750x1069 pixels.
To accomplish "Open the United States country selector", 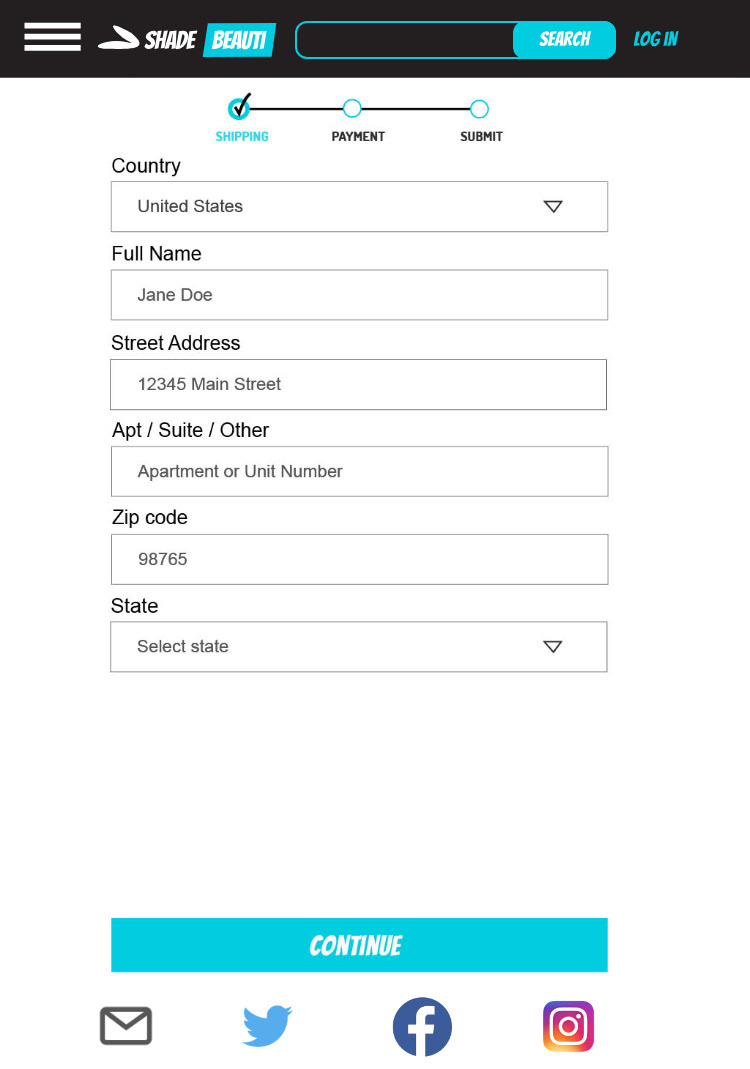I will click(x=359, y=207).
